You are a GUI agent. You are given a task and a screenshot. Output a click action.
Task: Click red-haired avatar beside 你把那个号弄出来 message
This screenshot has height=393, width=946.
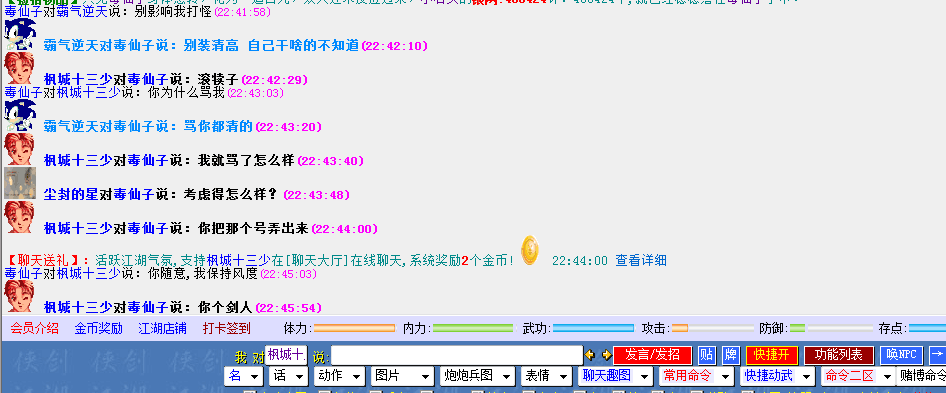pyautogui.click(x=19, y=217)
